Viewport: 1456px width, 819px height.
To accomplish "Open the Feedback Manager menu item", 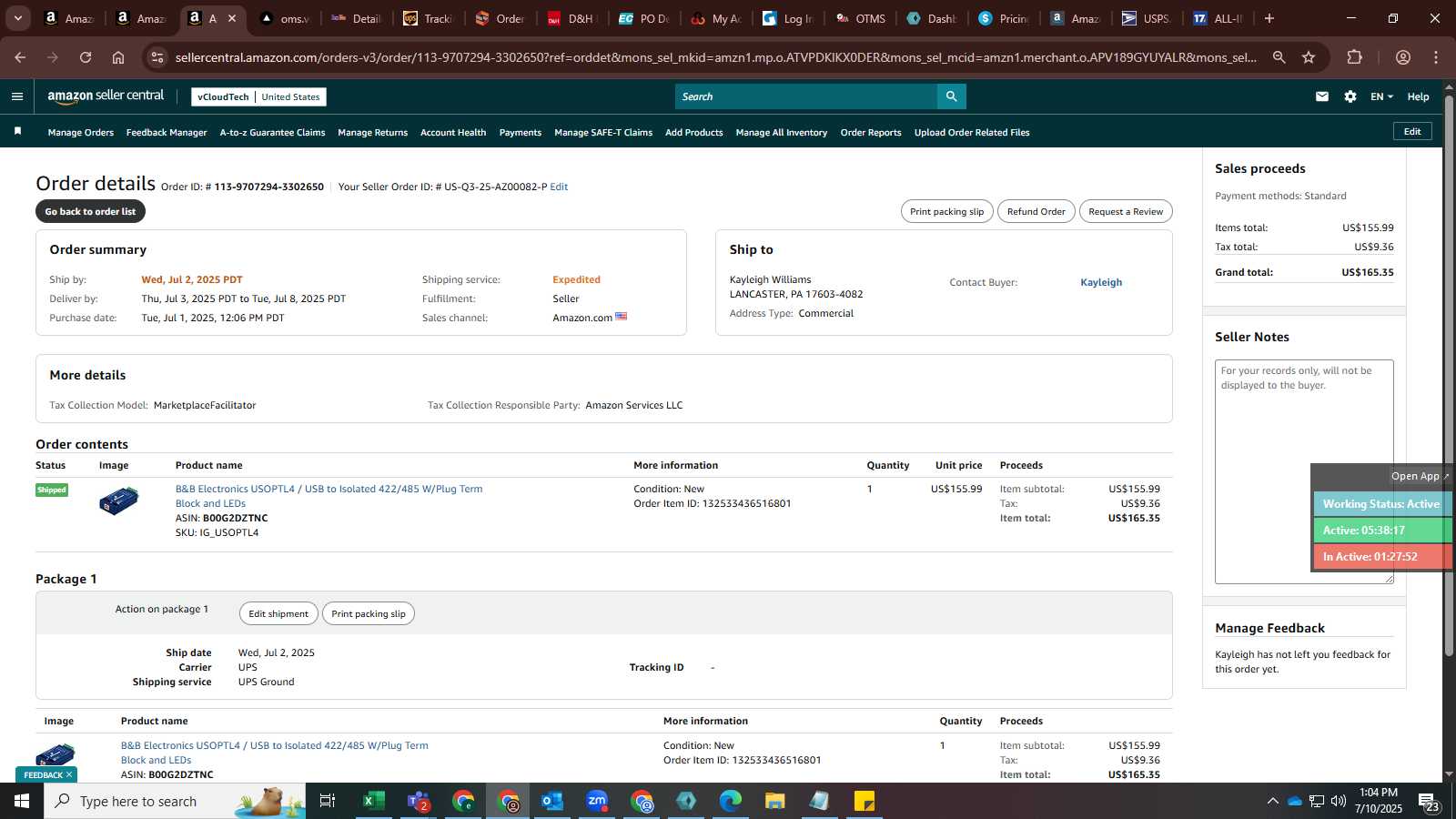I will 167,133.
